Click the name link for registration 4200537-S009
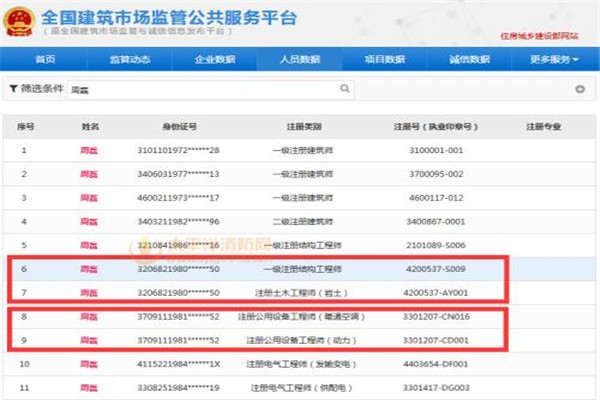The image size is (600, 400). tap(90, 268)
